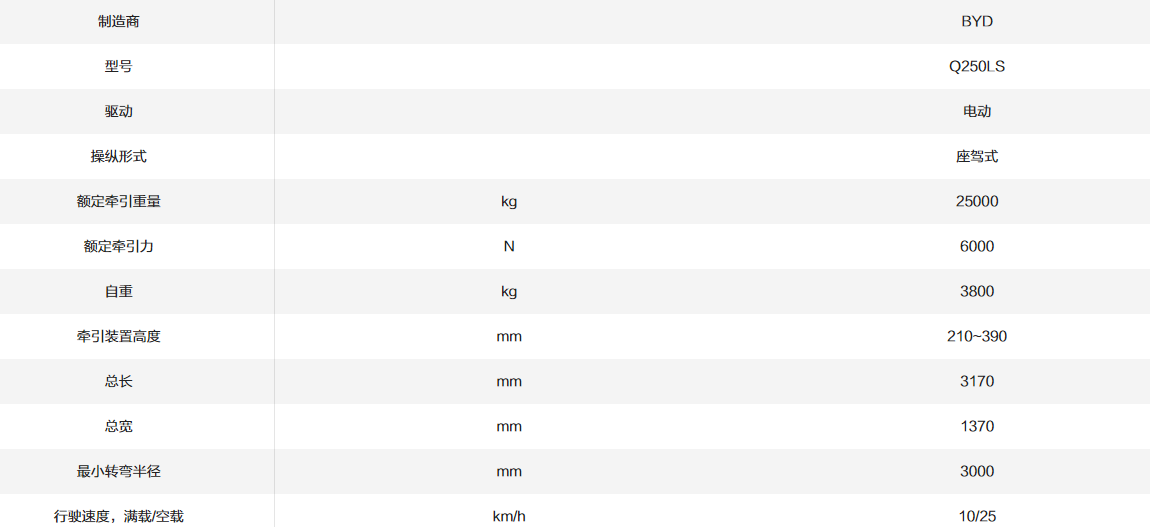Click the N unit cell
Image resolution: width=1150 pixels, height=527 pixels.
(509, 246)
